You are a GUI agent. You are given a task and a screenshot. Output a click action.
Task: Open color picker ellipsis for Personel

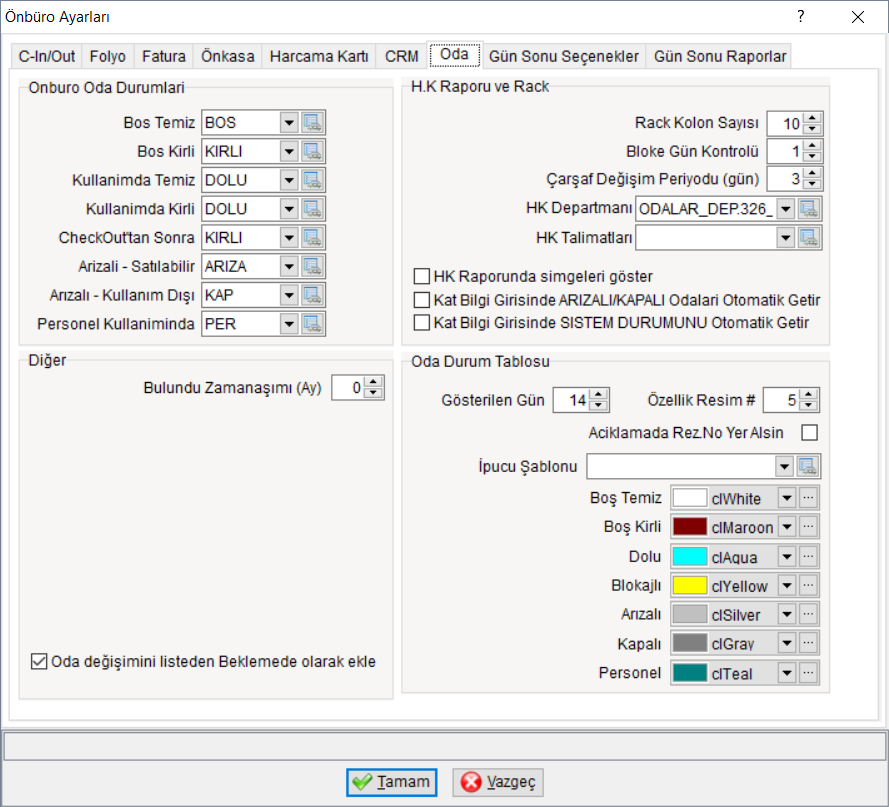(x=808, y=673)
